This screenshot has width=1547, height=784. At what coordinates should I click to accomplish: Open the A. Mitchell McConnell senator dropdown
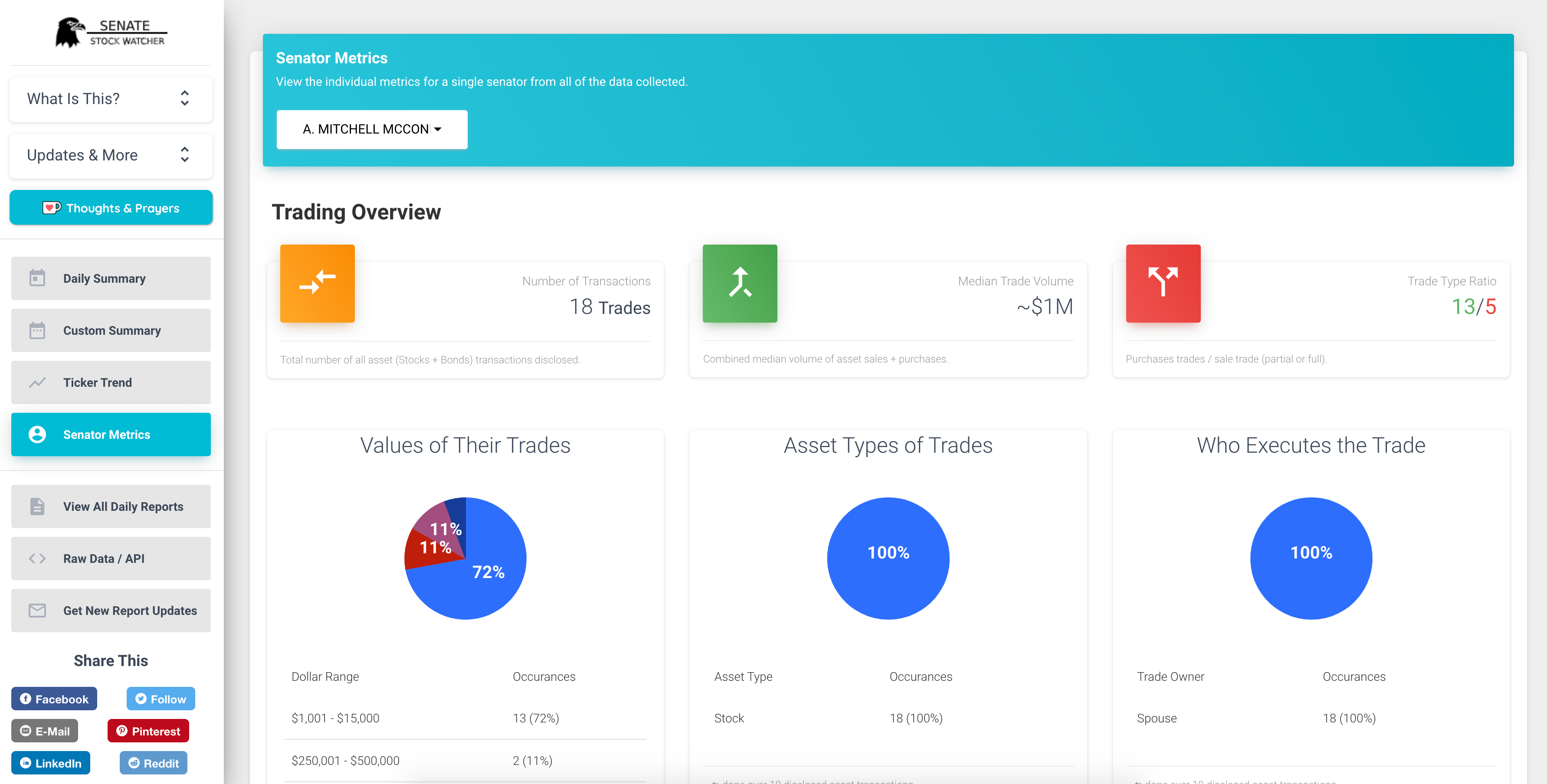pyautogui.click(x=372, y=129)
